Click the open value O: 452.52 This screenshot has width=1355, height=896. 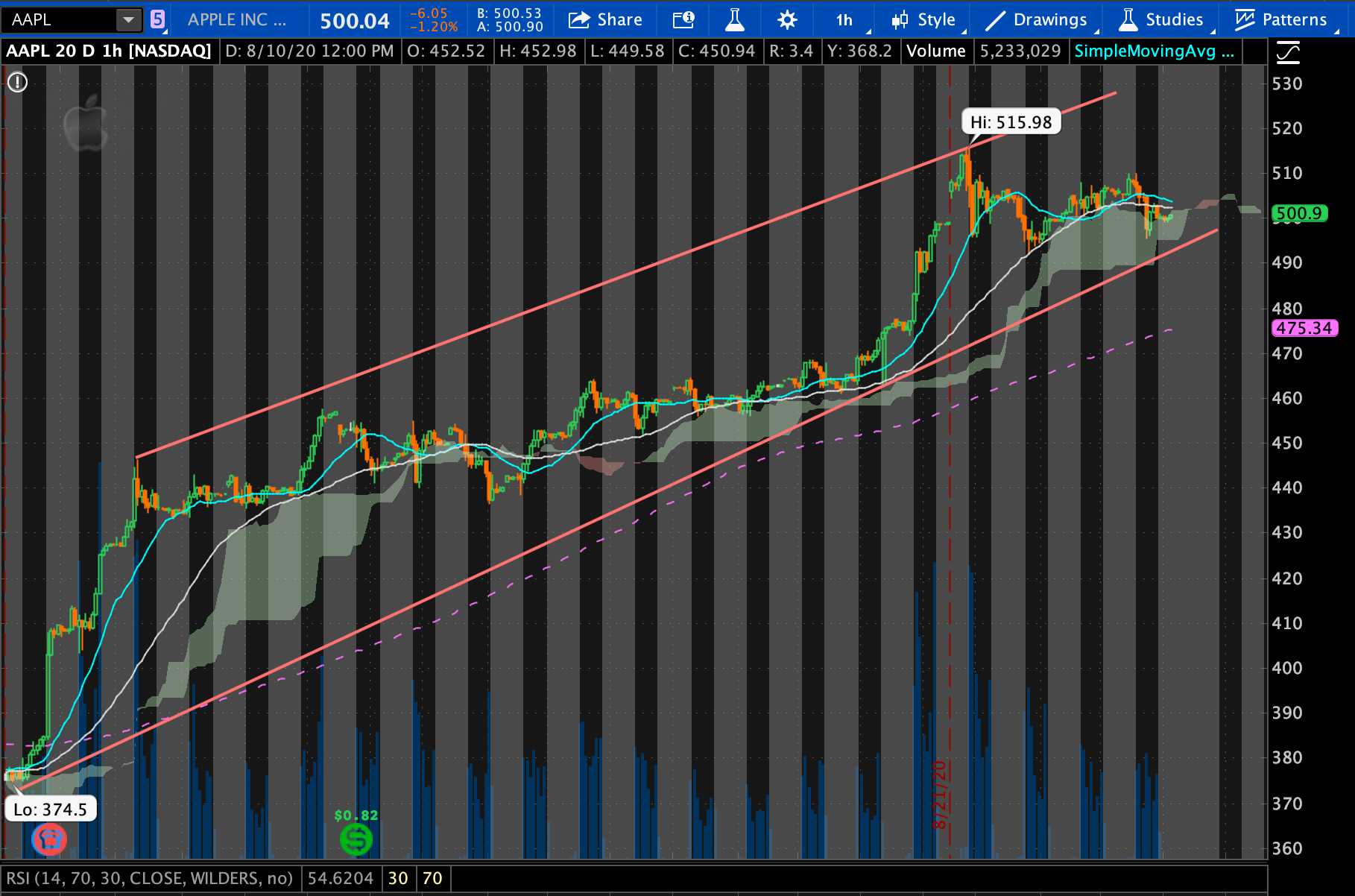446,51
